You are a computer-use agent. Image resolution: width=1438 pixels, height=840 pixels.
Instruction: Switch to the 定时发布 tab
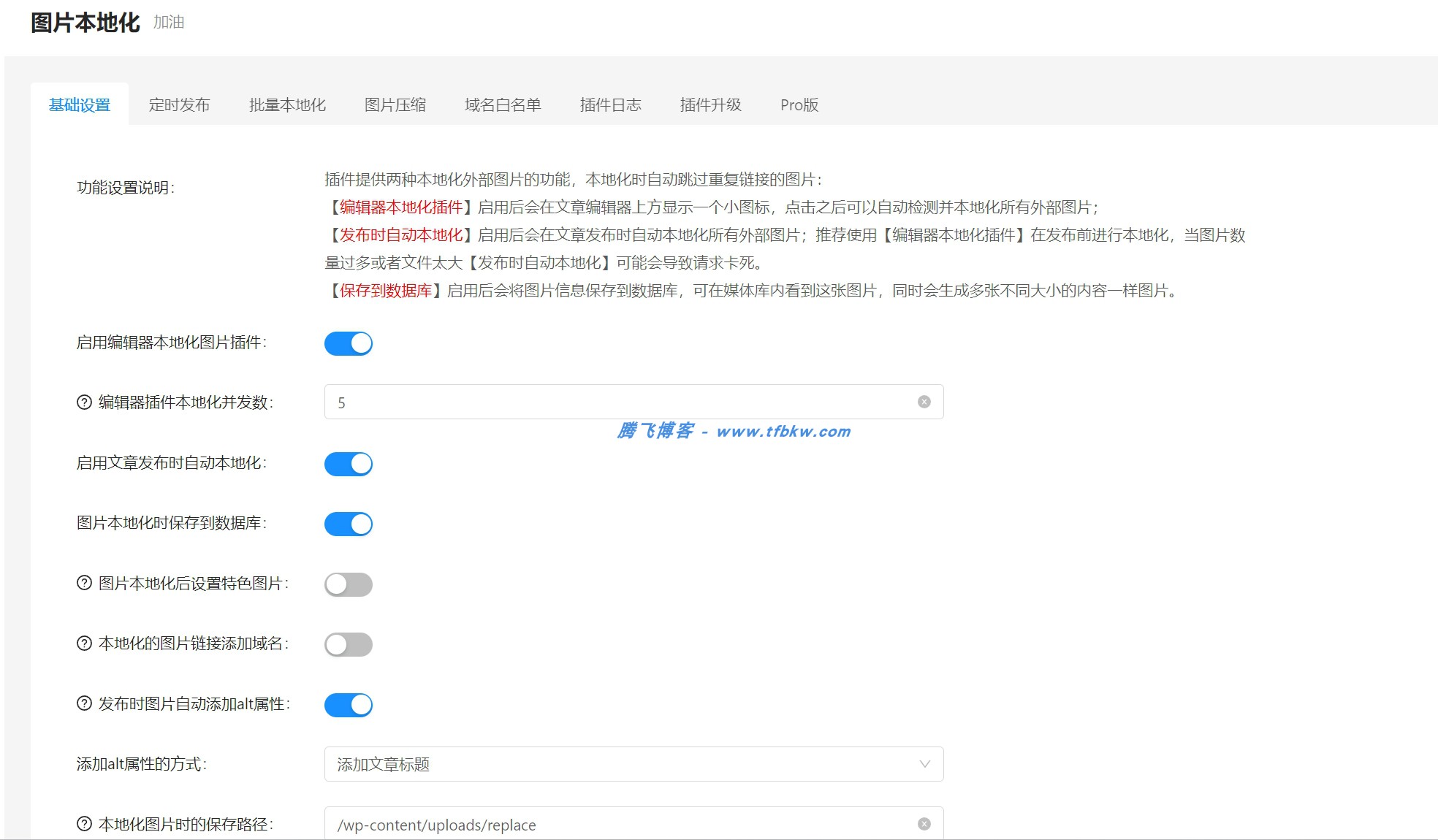point(179,104)
